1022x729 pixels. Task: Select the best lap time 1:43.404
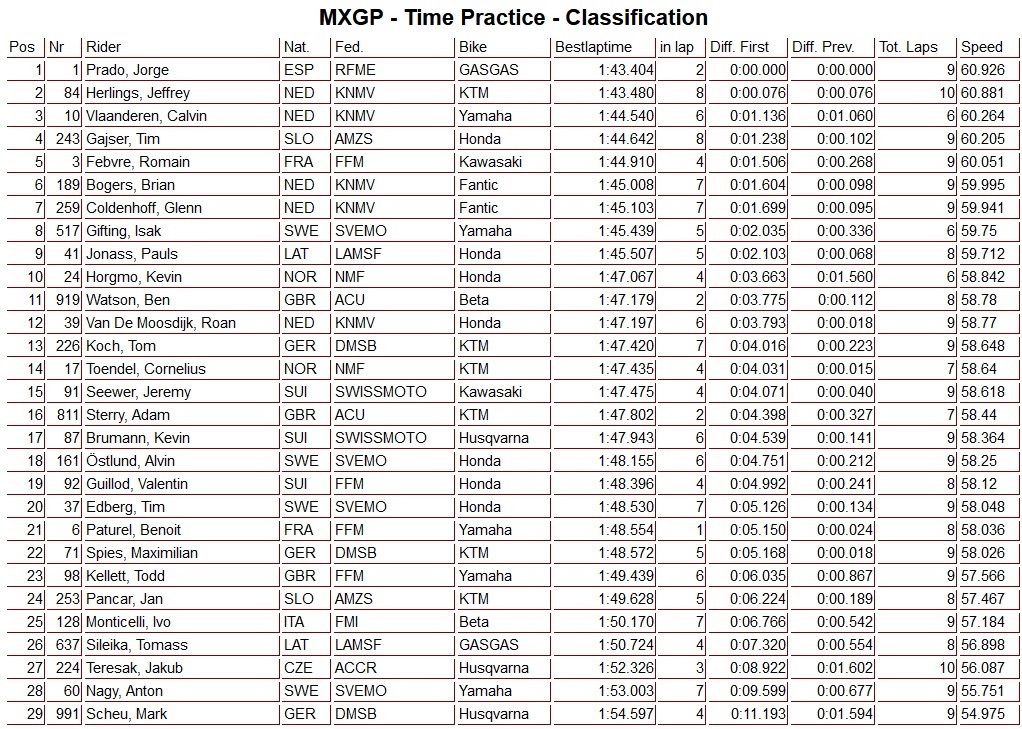pos(626,70)
